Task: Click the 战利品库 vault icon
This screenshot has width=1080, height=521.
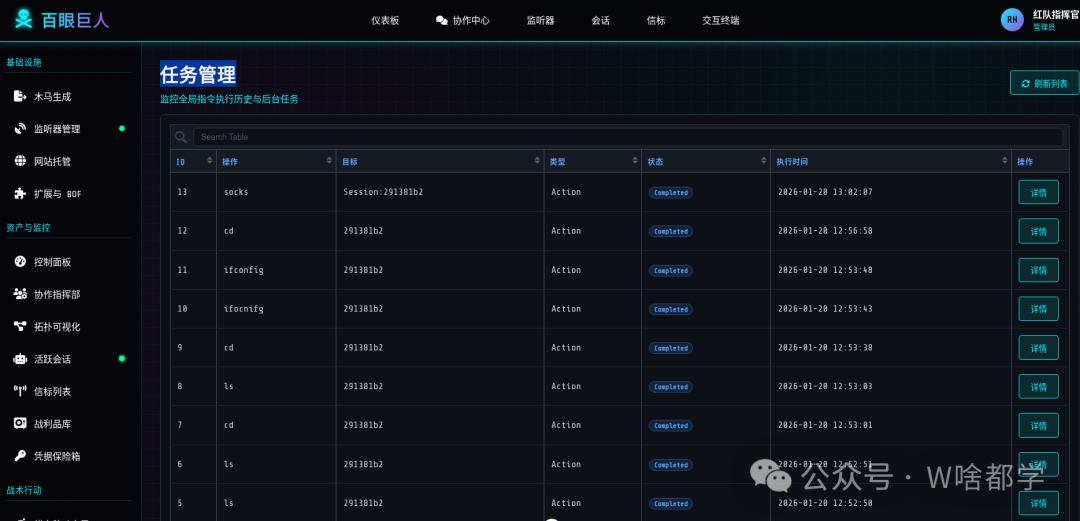Action: click(x=20, y=424)
